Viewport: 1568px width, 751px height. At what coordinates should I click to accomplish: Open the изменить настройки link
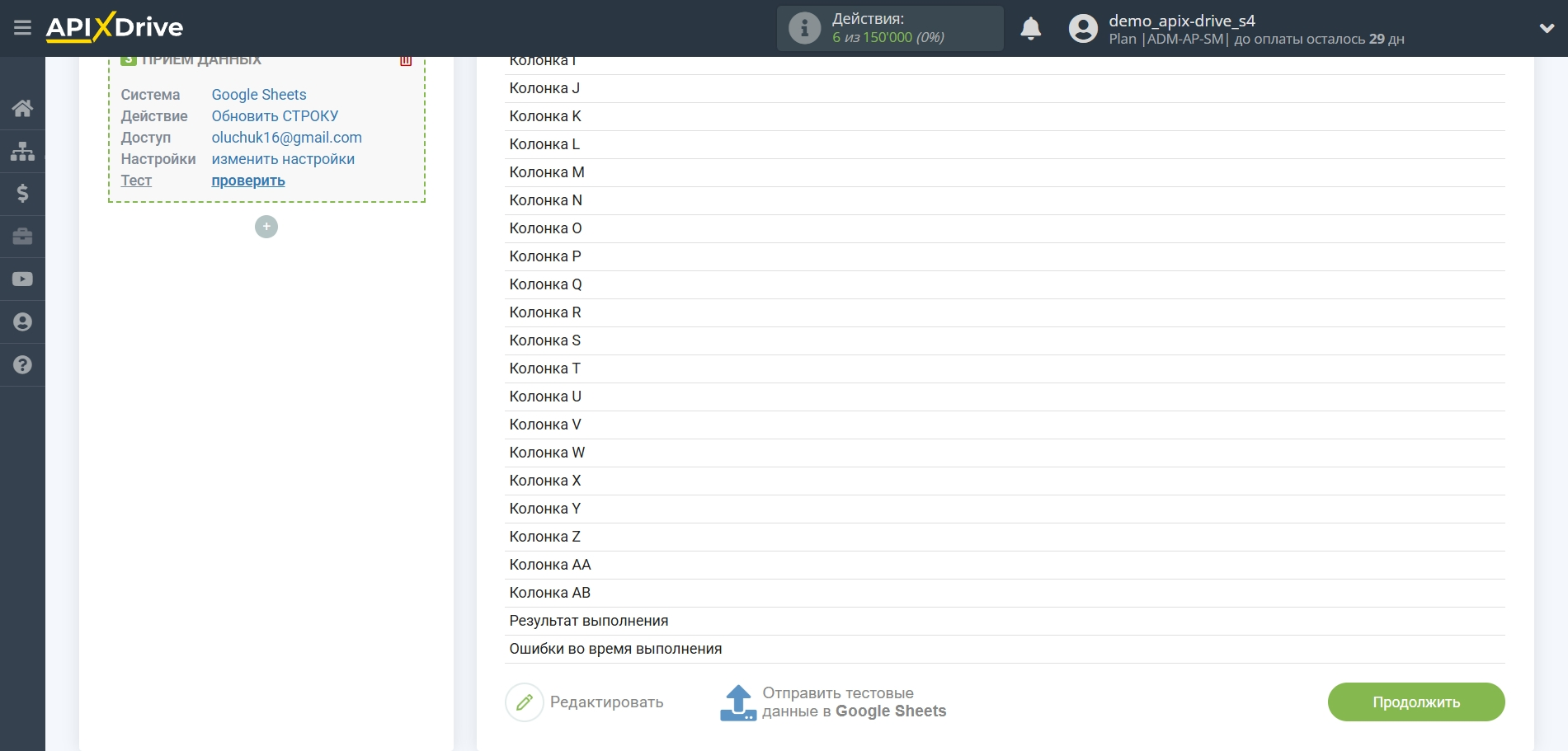[283, 158]
